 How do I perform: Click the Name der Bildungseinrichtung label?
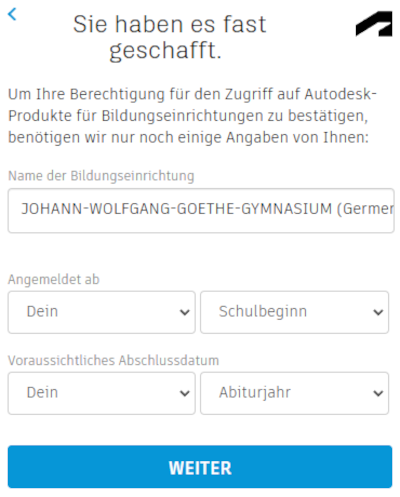tap(101, 176)
